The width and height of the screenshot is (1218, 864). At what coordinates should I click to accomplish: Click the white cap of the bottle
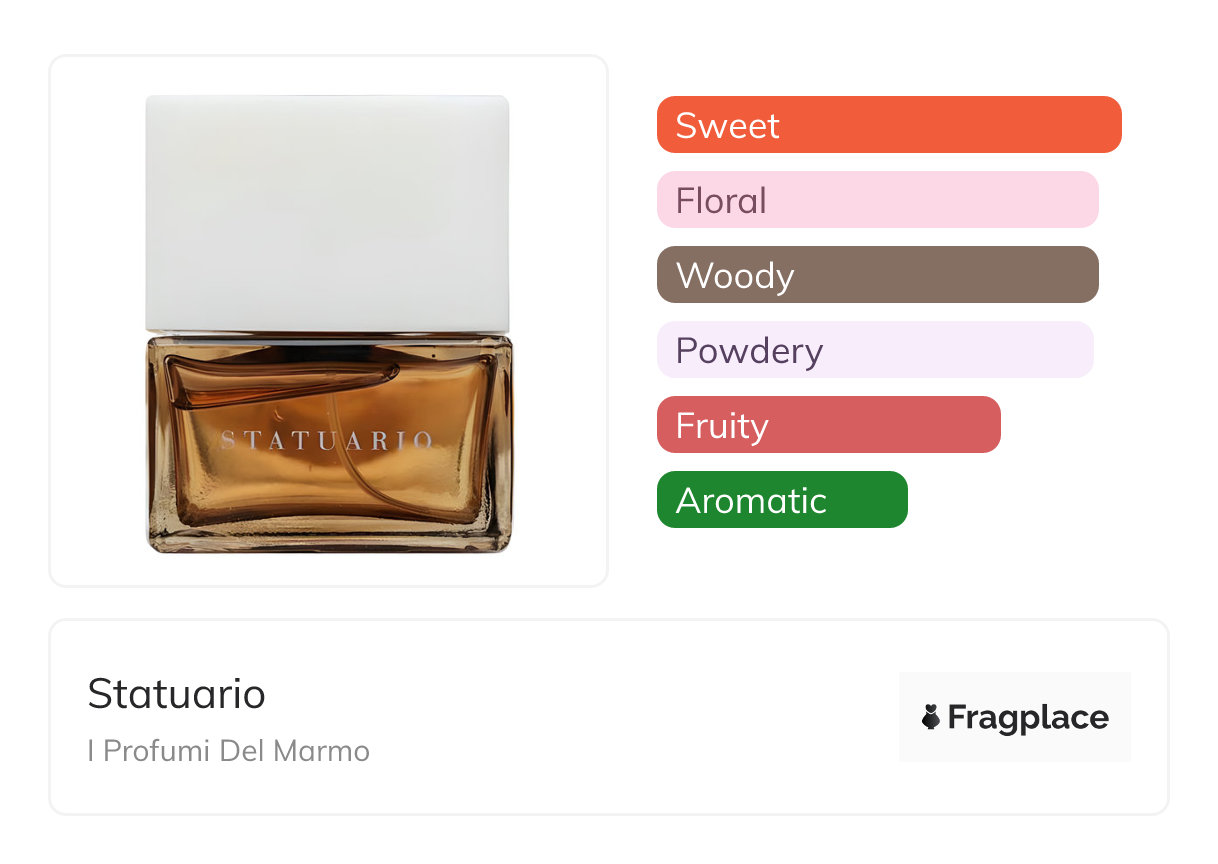coord(327,212)
